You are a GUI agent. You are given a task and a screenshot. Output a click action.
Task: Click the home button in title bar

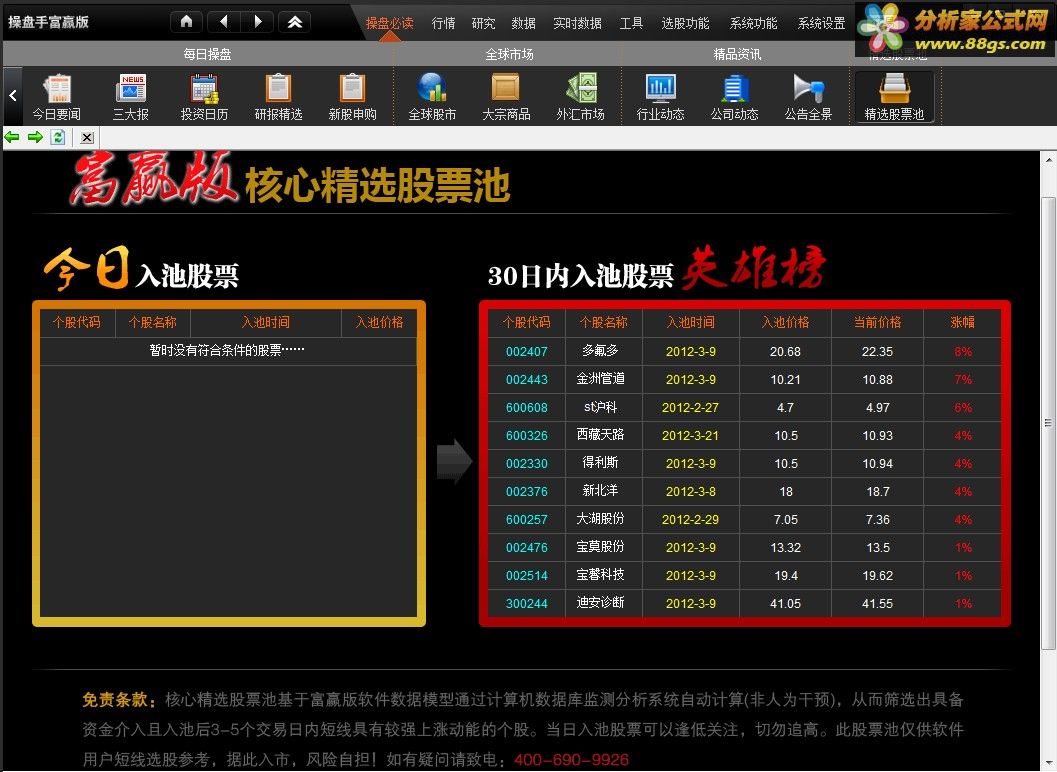(x=187, y=22)
